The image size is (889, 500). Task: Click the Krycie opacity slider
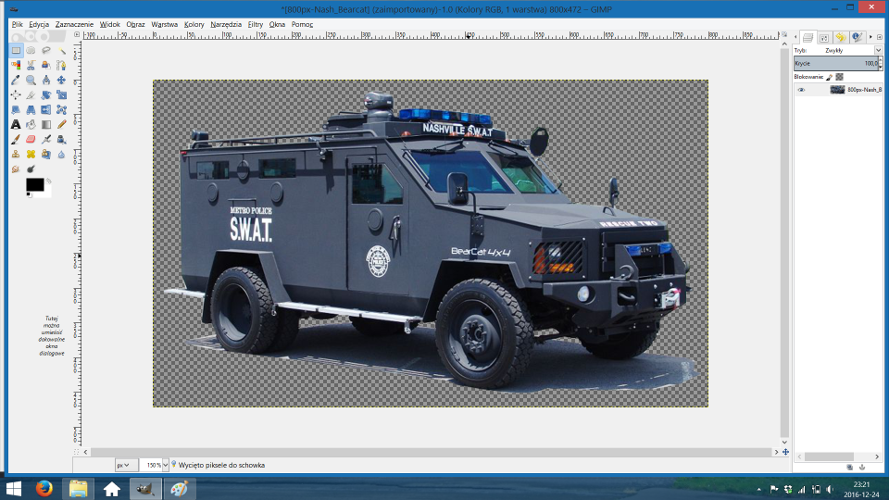[x=835, y=63]
